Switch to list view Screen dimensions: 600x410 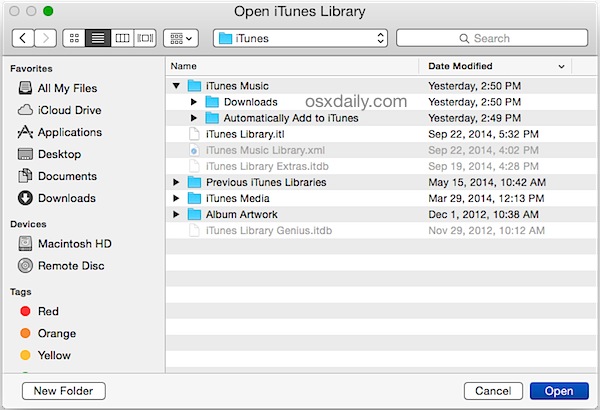pyautogui.click(x=98, y=38)
